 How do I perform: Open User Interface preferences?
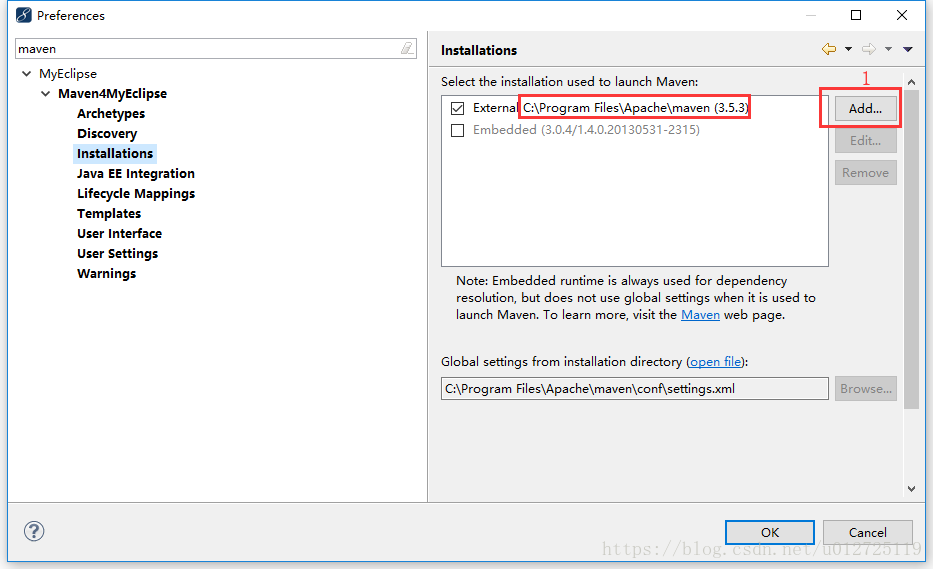[119, 233]
